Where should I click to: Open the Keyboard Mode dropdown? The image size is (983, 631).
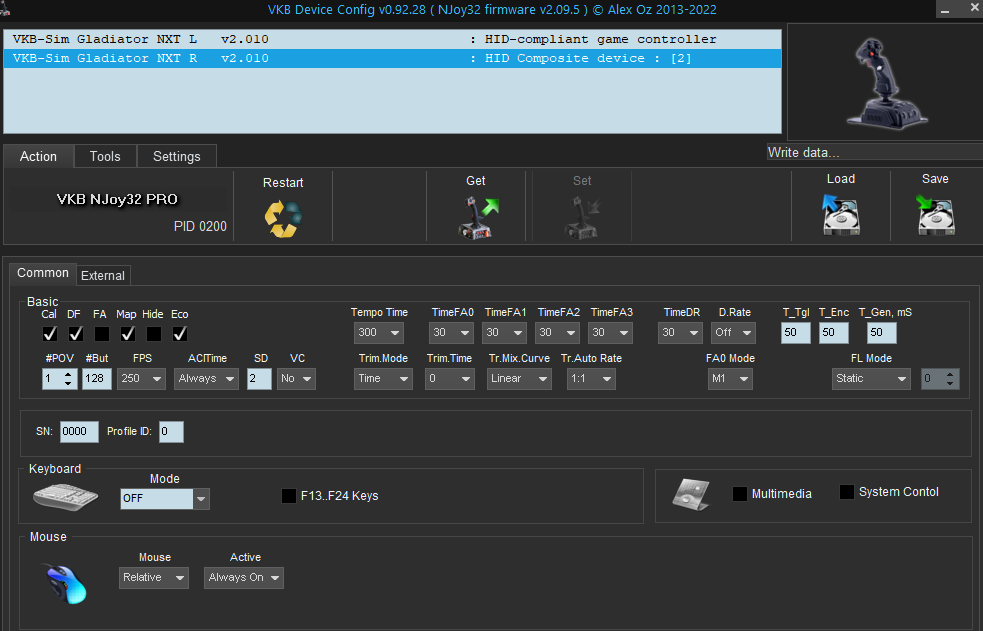(x=165, y=499)
